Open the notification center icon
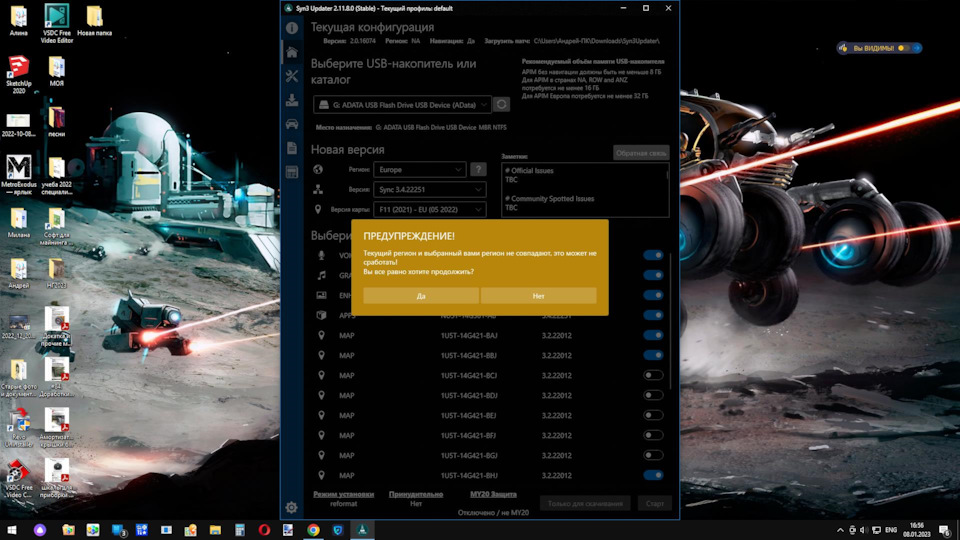This screenshot has height=540, width=960. pyautogui.click(x=945, y=530)
